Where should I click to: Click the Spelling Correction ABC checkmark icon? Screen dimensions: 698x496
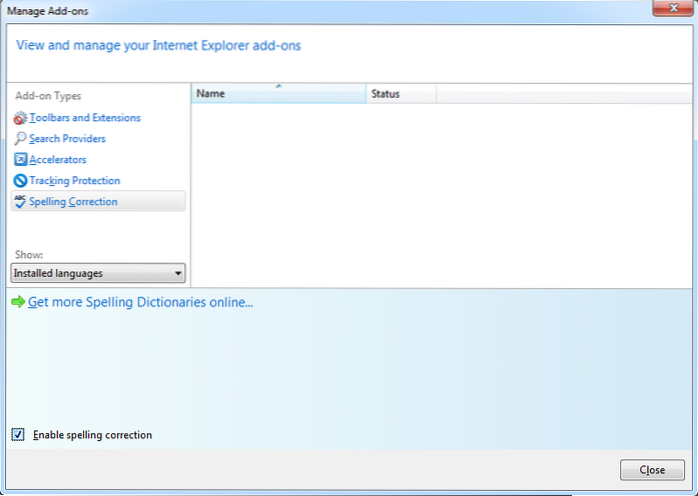coord(20,202)
